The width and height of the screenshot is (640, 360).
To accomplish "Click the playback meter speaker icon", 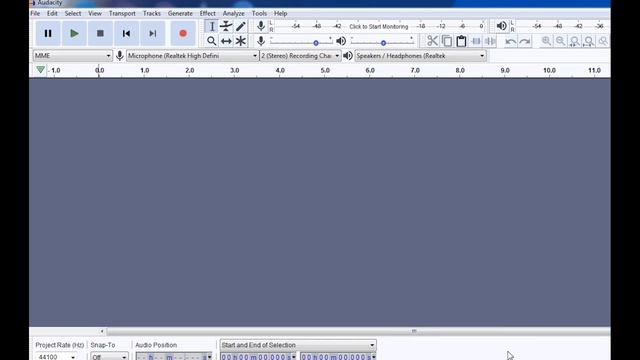I will (x=501, y=26).
